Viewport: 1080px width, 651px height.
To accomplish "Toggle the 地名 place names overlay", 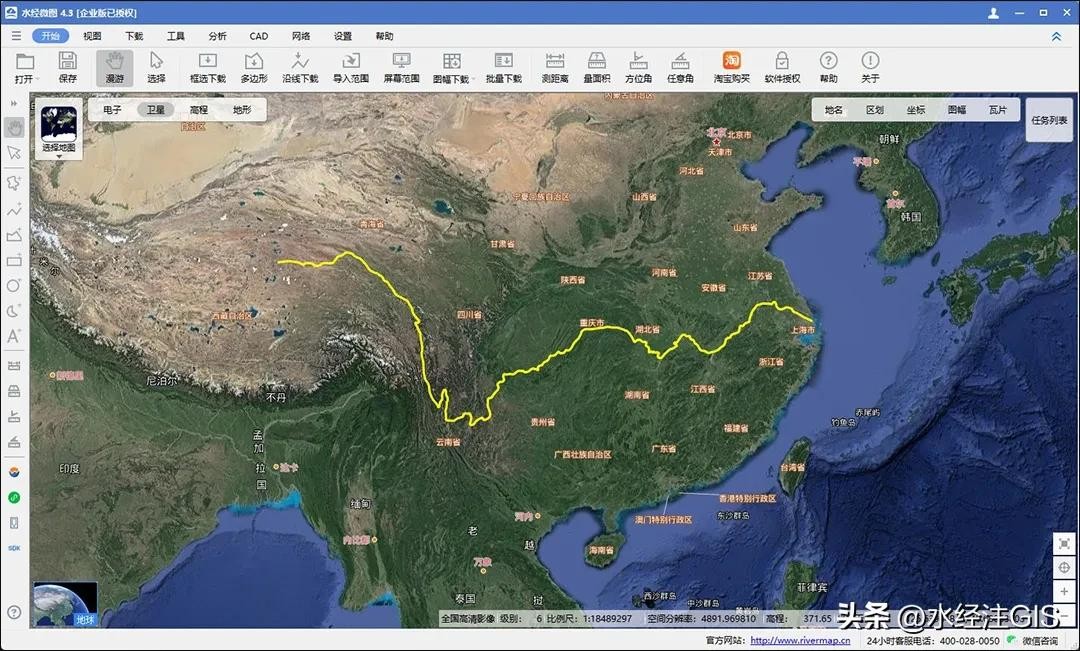I will point(833,110).
